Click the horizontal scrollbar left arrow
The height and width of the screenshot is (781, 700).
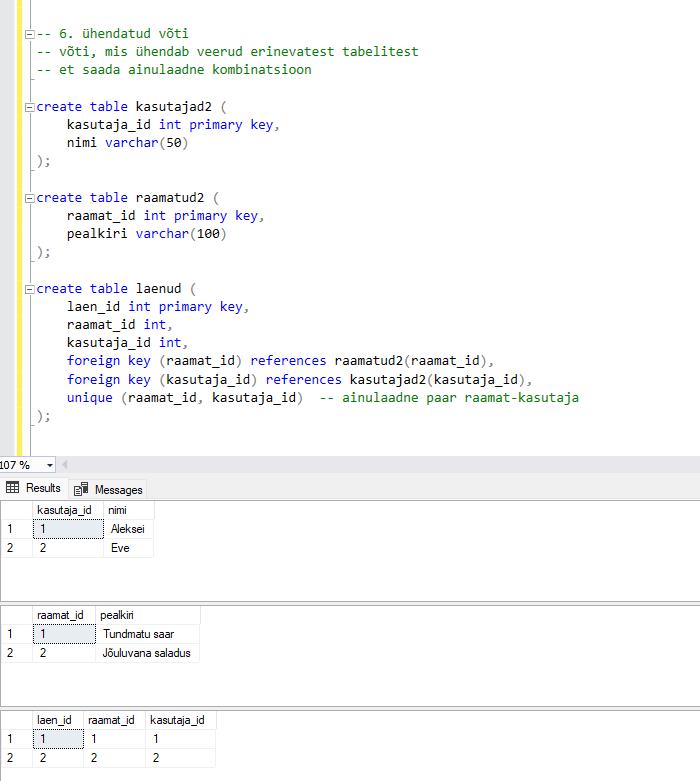tap(65, 465)
